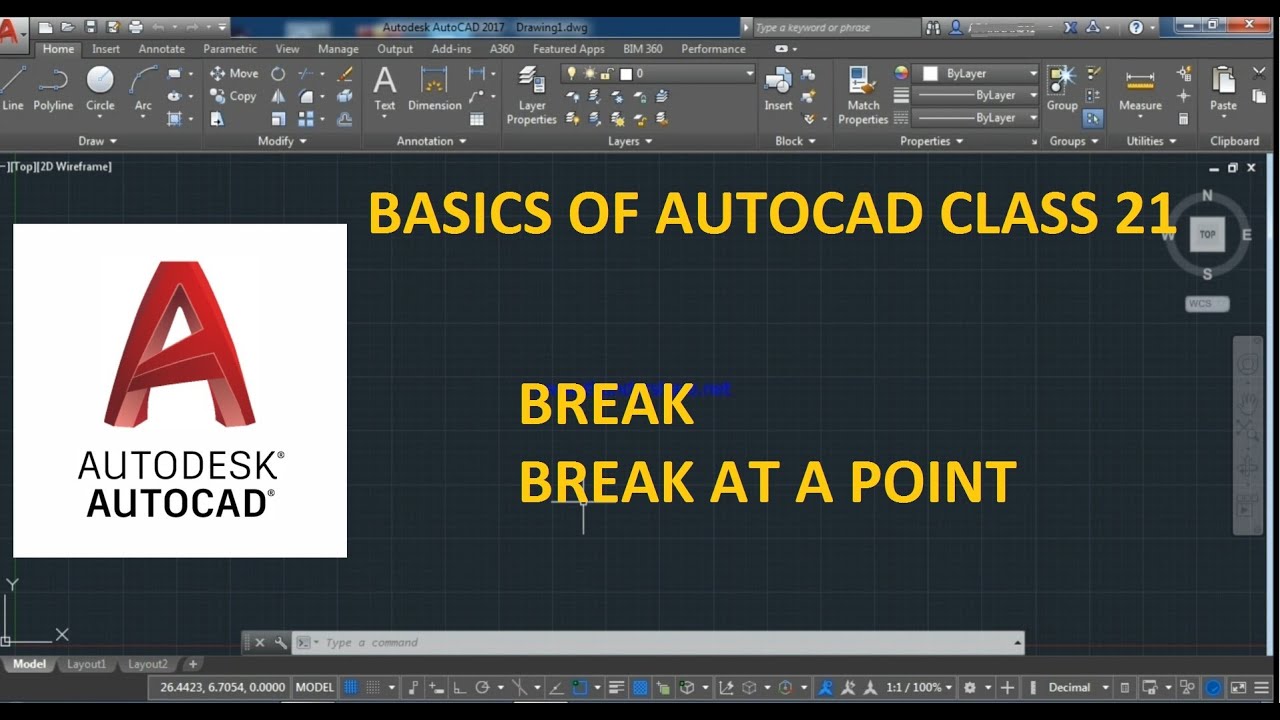Open the View ribbon tab
This screenshot has height=720, width=1280.
click(x=287, y=49)
